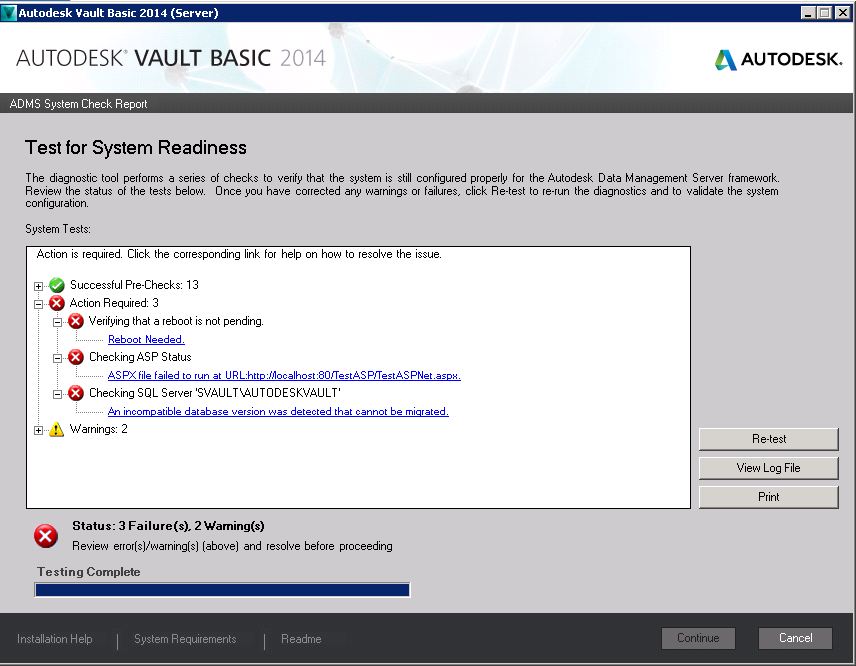Select 'Action Required: 3' tree row text
The width and height of the screenshot is (856, 666).
(114, 303)
